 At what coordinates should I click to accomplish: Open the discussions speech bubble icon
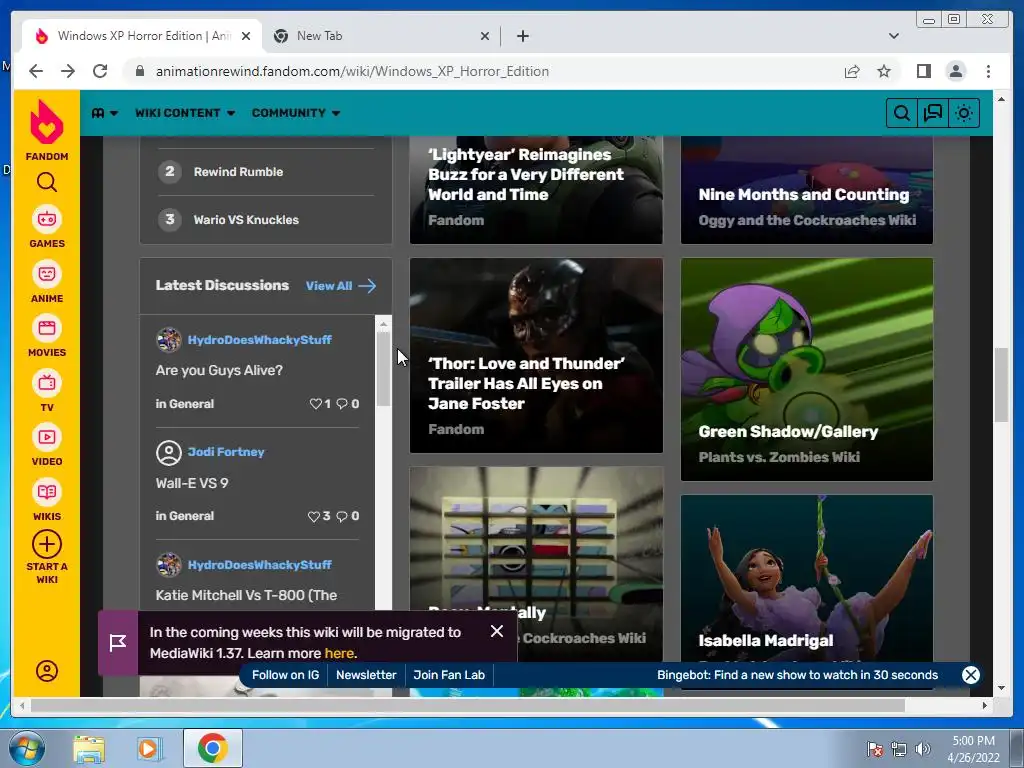tap(933, 113)
